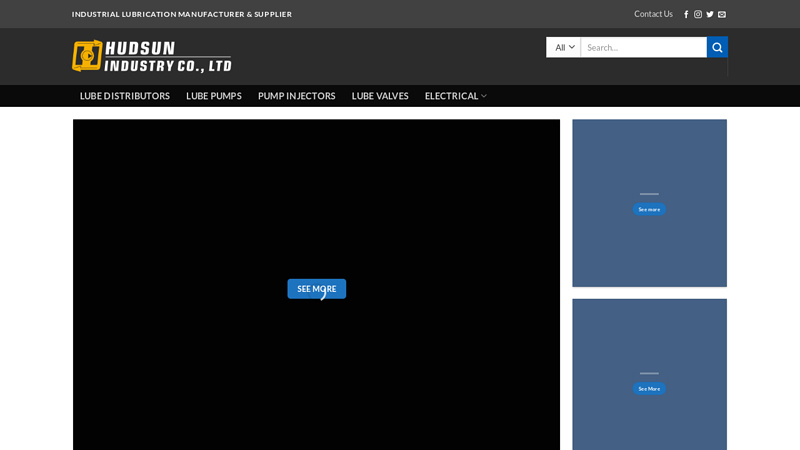
Task: Click See More on lower blue banner
Action: 649,389
